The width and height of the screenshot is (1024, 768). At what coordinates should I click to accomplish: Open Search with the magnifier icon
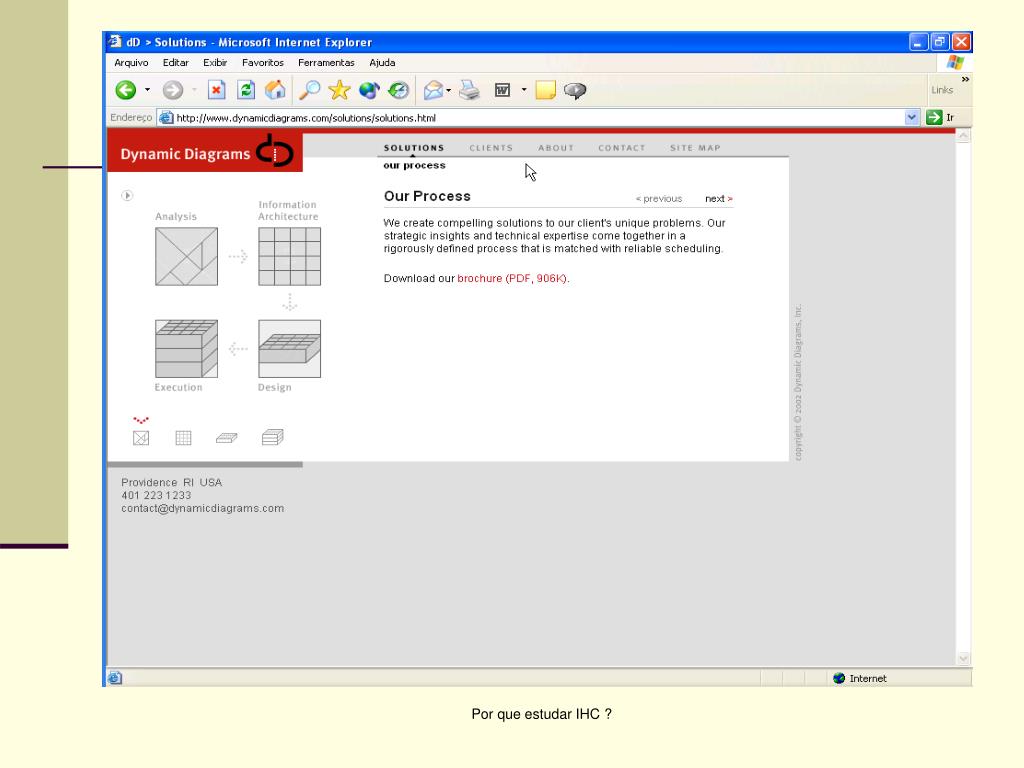[310, 90]
